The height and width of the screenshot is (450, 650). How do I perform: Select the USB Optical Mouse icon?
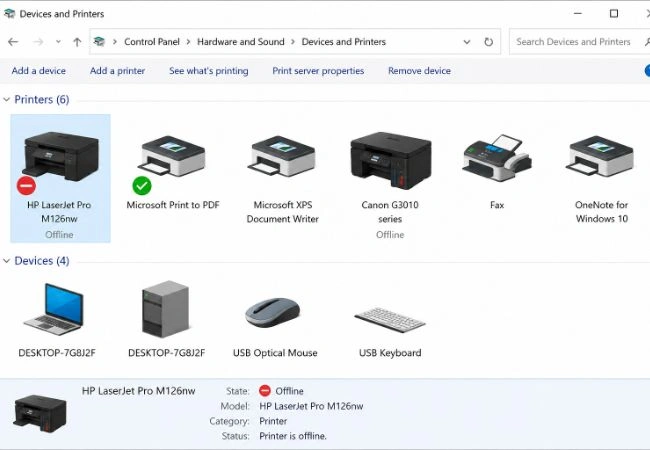pyautogui.click(x=272, y=312)
